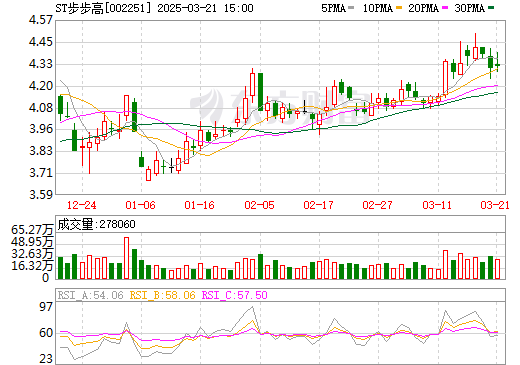Click the stock title ST步步高[002251]
520x365 pixels.
[x=104, y=8]
